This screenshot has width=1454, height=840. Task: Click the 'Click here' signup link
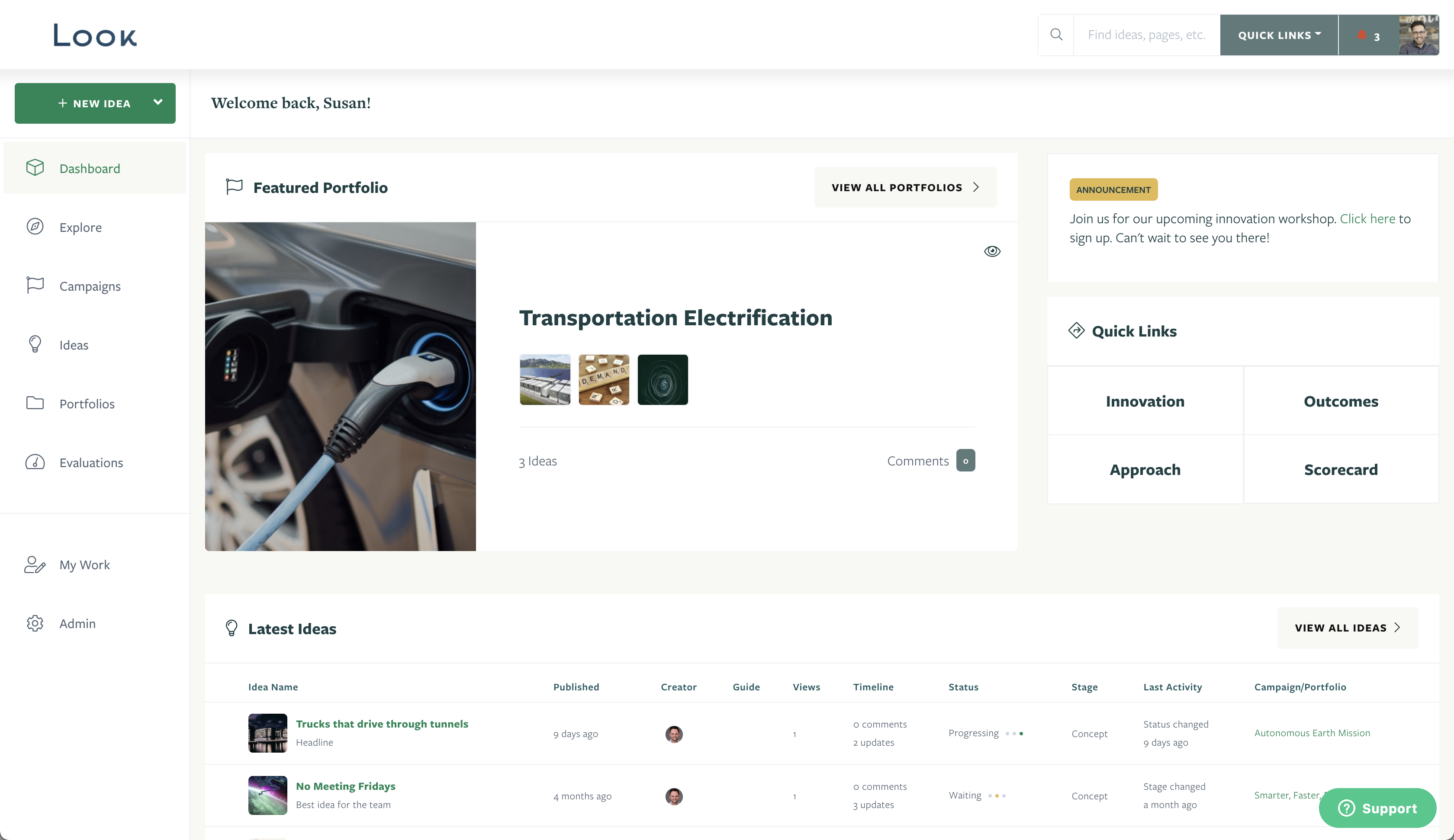click(1367, 219)
